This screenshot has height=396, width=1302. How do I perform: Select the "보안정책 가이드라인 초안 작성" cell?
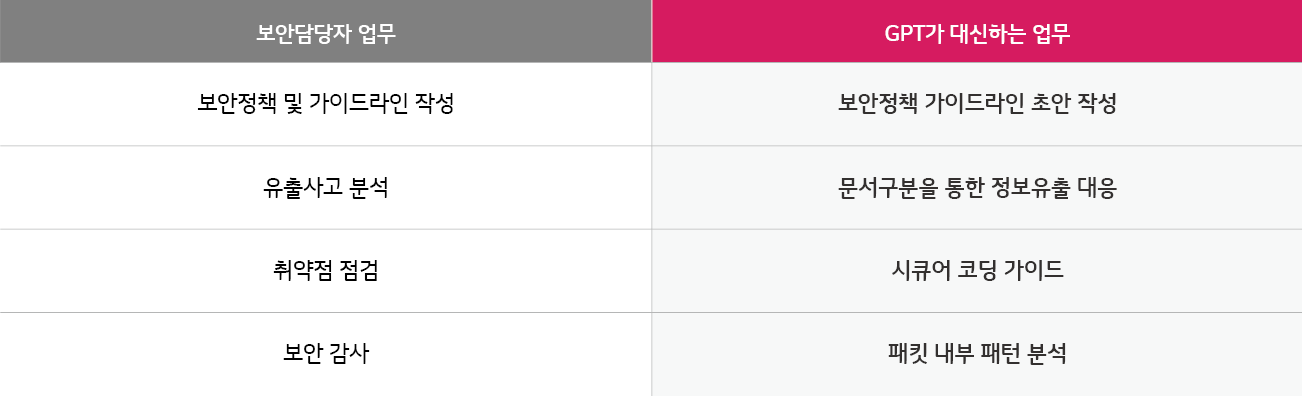click(977, 104)
